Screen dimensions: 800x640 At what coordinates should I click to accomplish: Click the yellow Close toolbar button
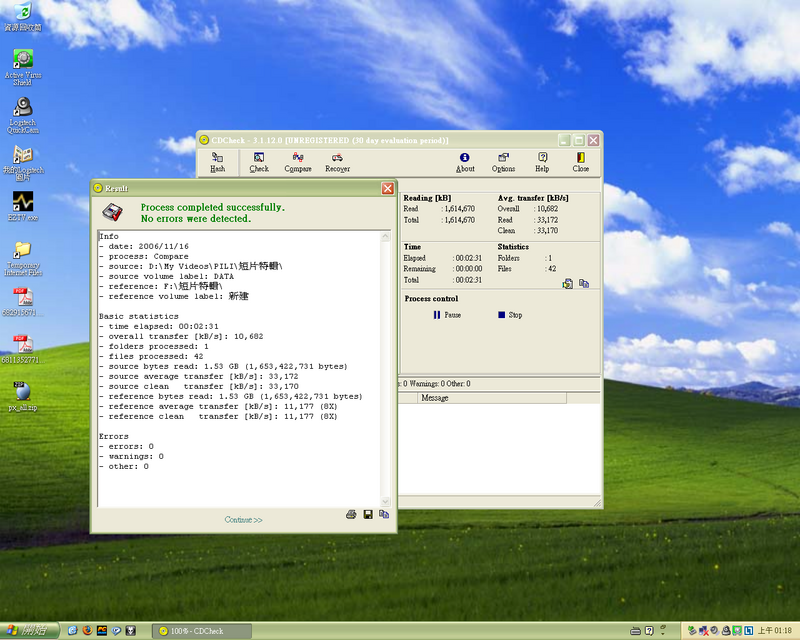point(581,162)
